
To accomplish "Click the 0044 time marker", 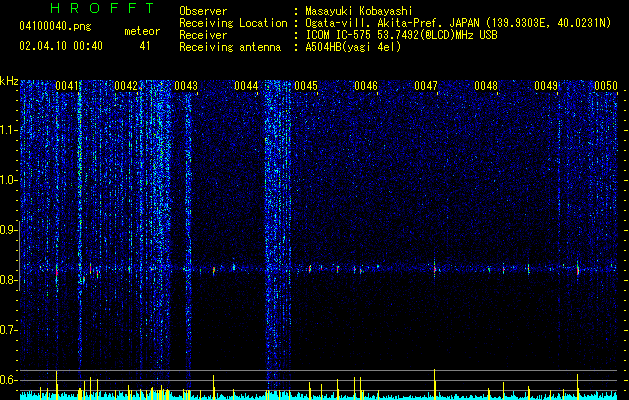I will click(x=246, y=86).
